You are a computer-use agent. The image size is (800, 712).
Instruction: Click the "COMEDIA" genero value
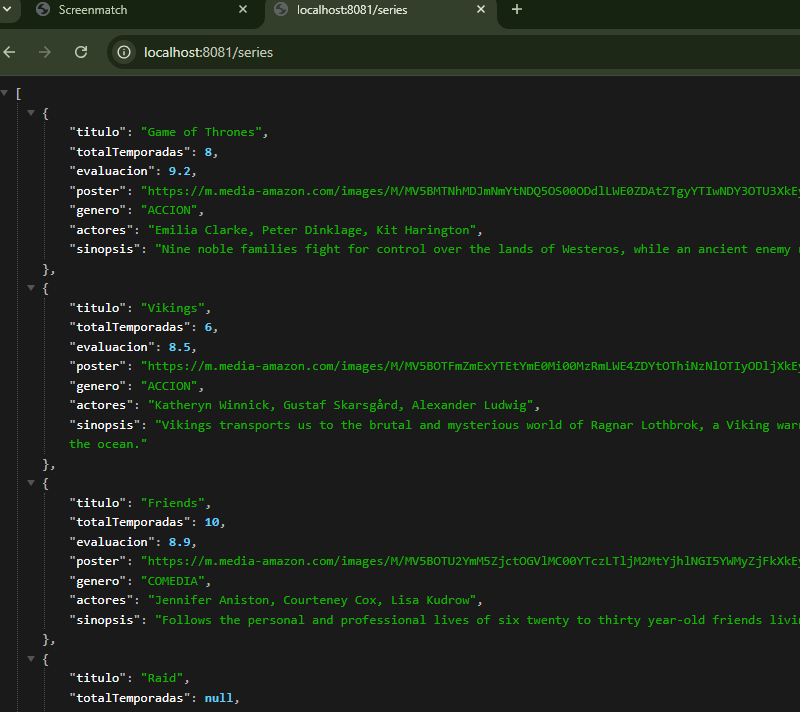(172, 581)
